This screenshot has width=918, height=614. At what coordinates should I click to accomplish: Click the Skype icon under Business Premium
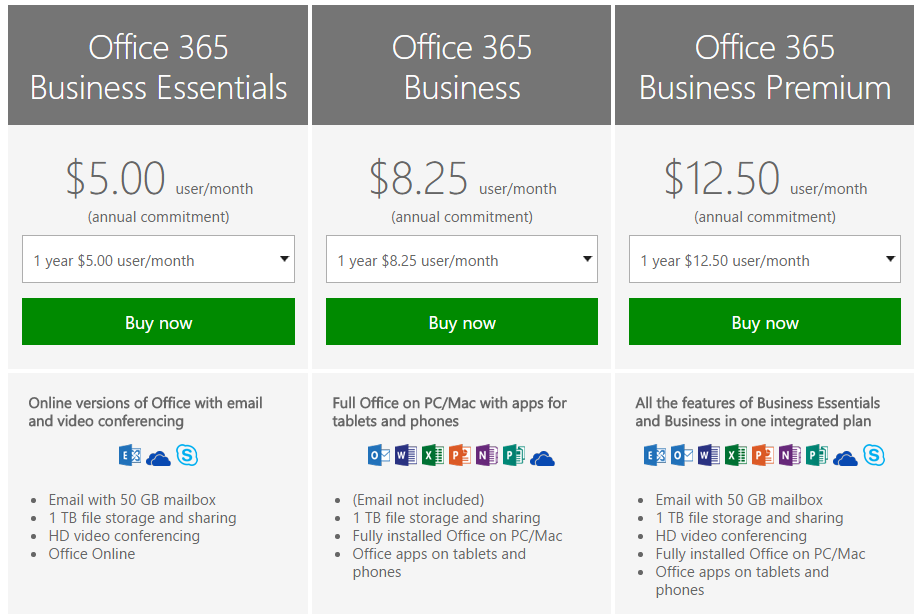point(874,455)
